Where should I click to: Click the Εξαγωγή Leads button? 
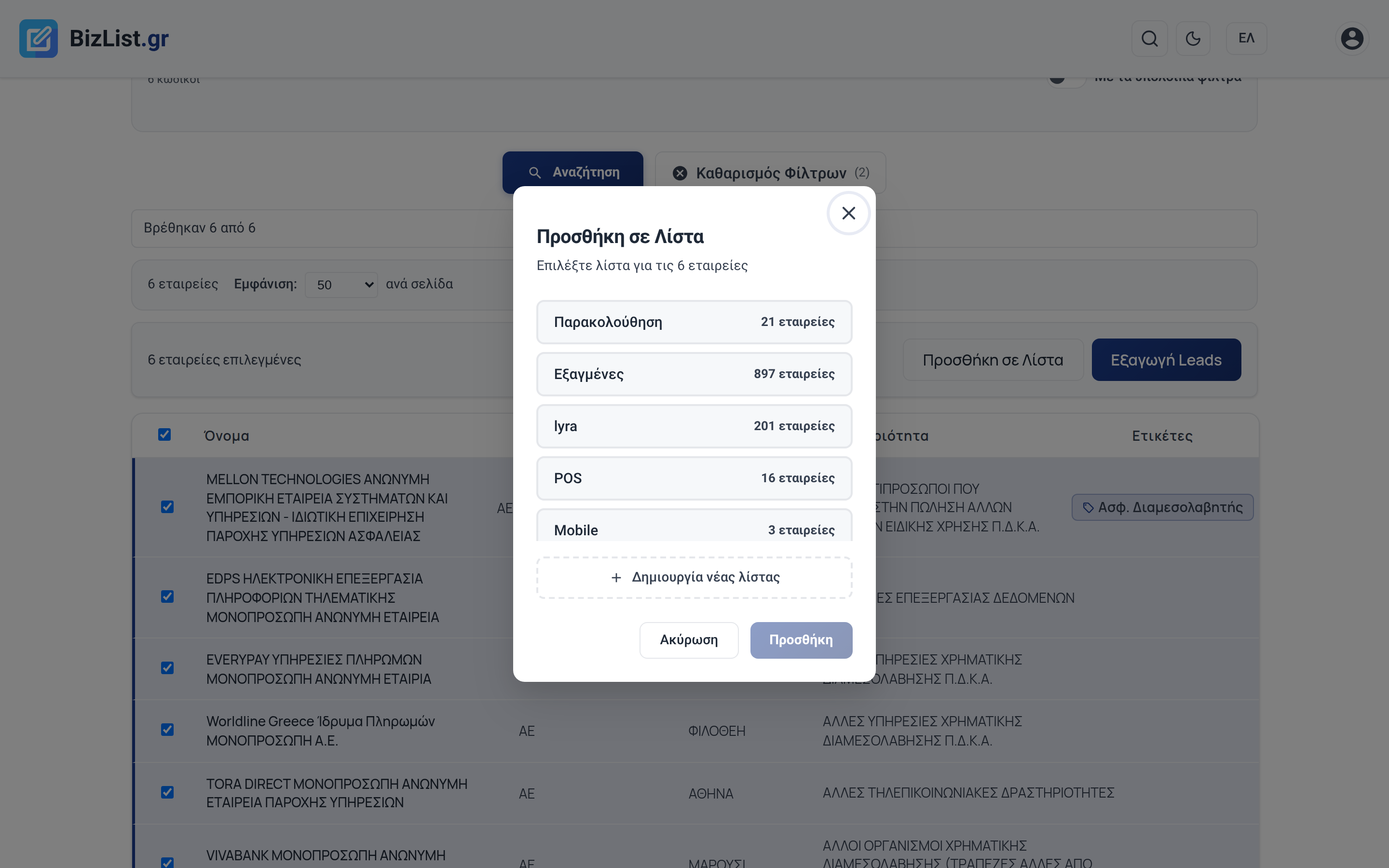click(1166, 360)
